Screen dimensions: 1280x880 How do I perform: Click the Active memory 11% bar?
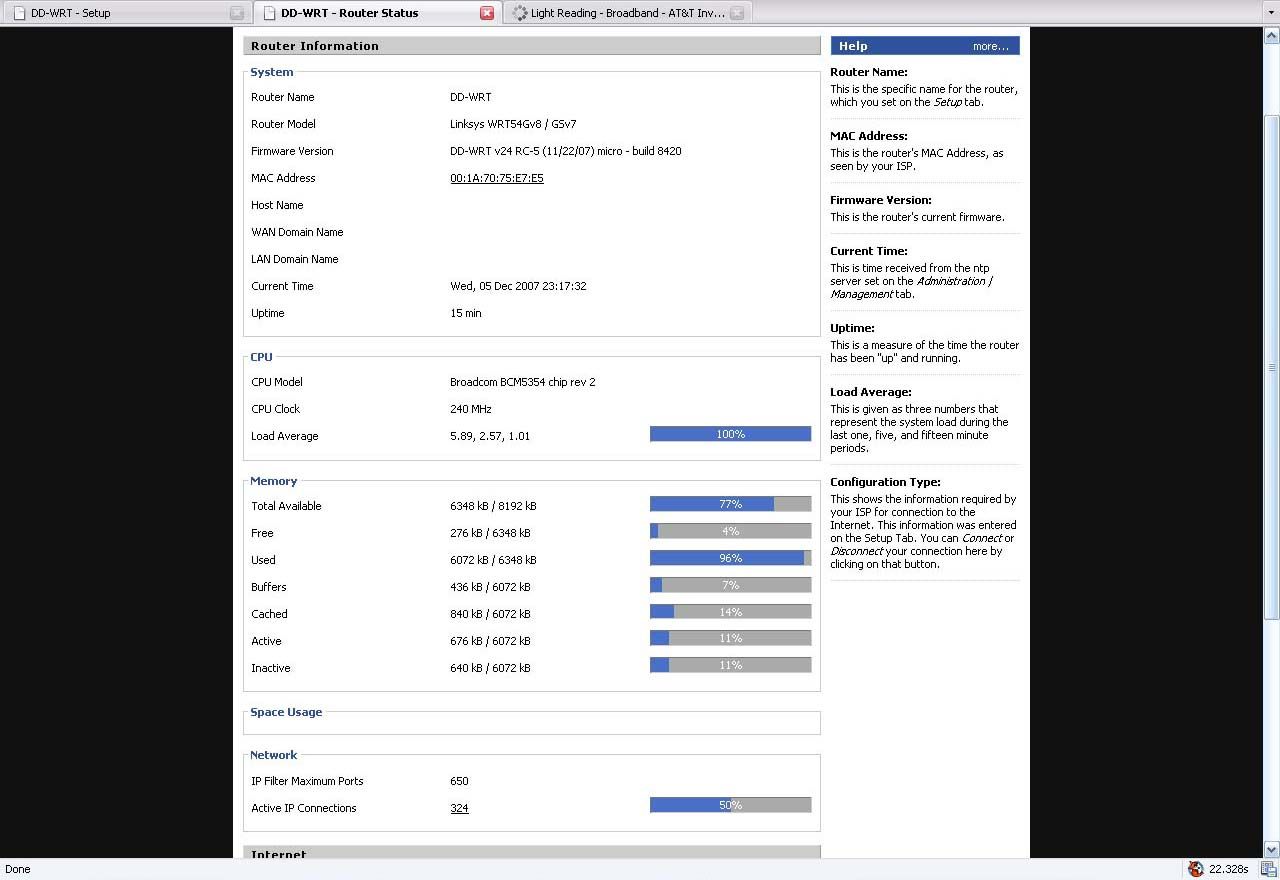[730, 638]
